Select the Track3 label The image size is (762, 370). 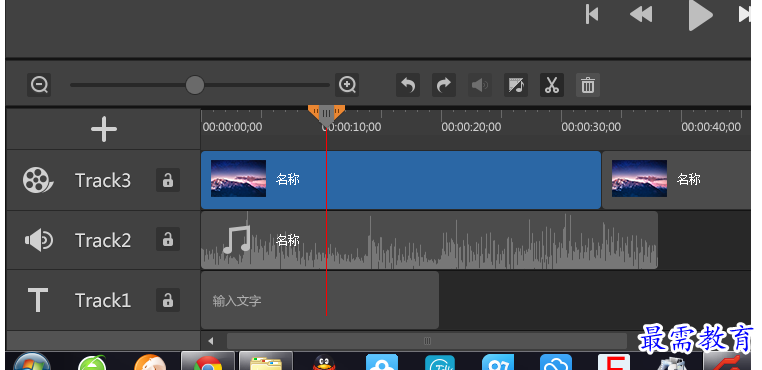tap(103, 180)
